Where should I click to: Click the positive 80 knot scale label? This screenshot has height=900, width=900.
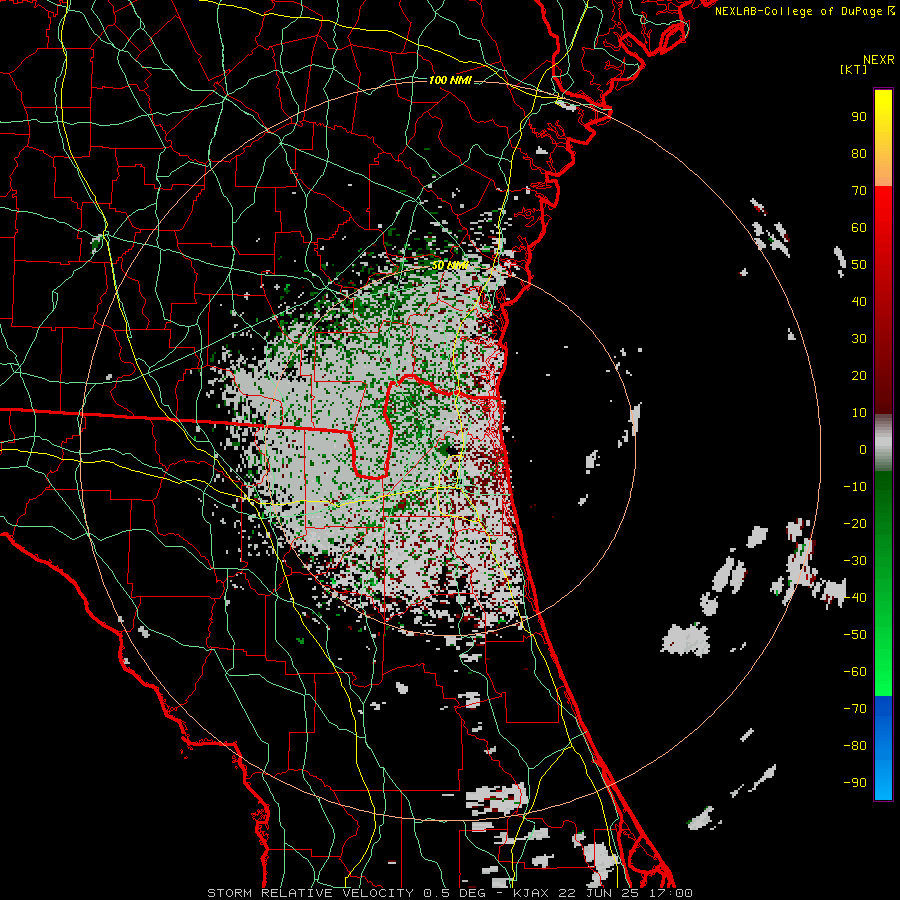pos(859,153)
